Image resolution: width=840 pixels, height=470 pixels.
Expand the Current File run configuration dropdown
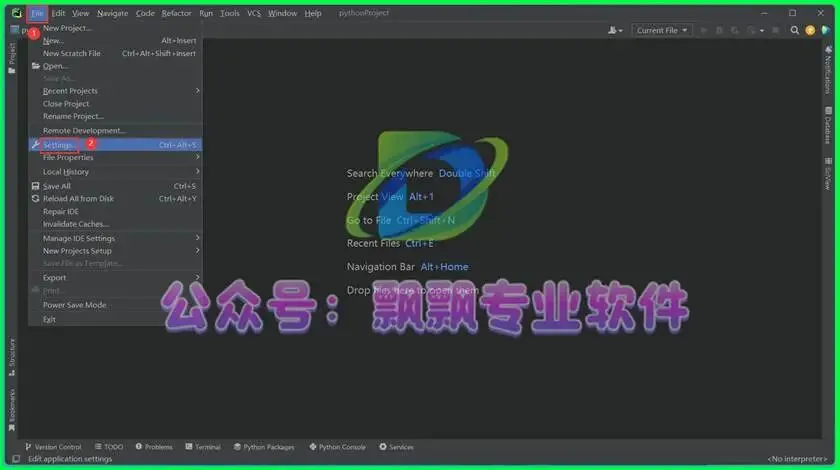click(x=662, y=31)
